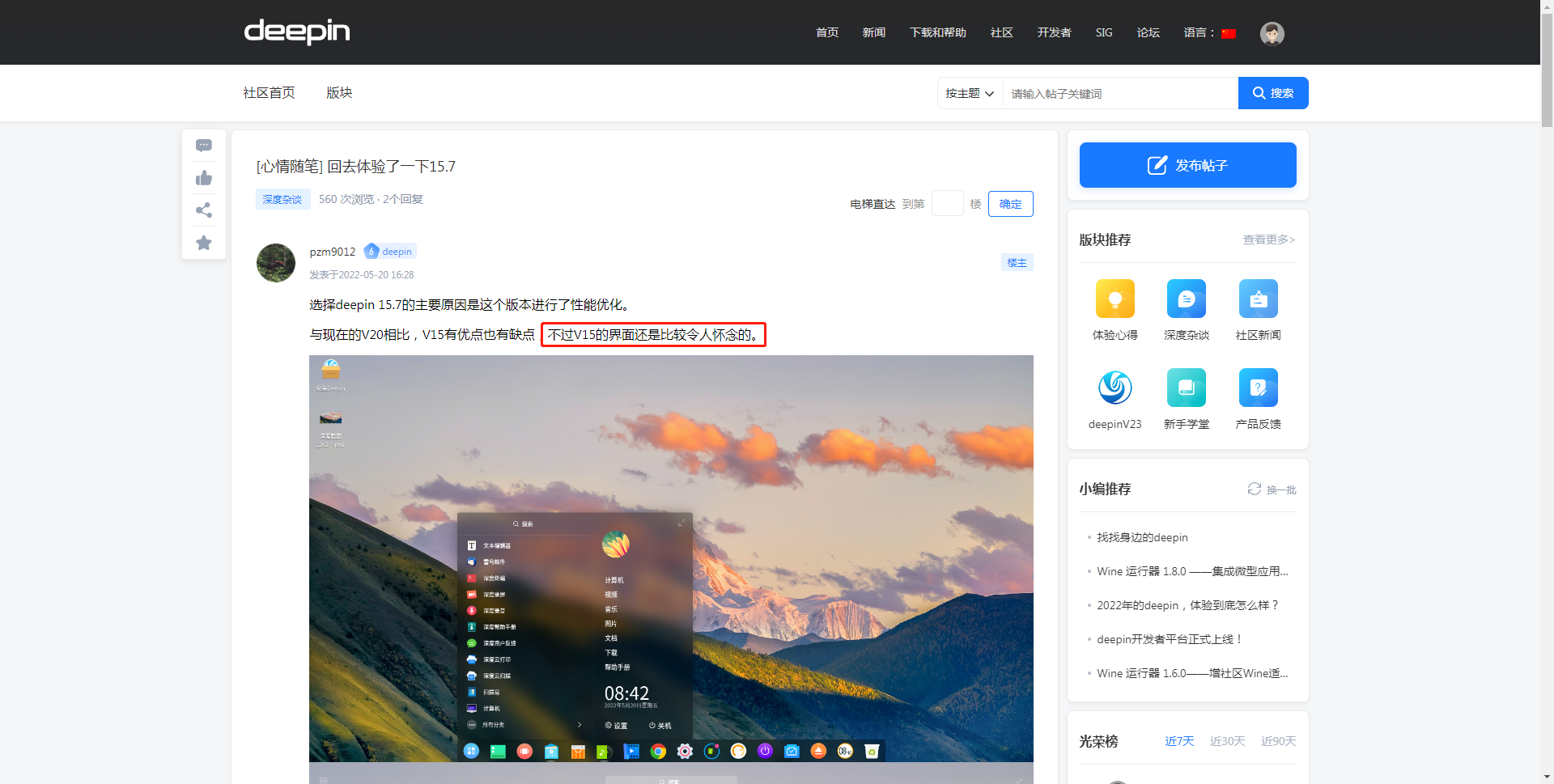Click the 深度杂谈 tag under the post title
This screenshot has width=1554, height=784.
(x=282, y=199)
